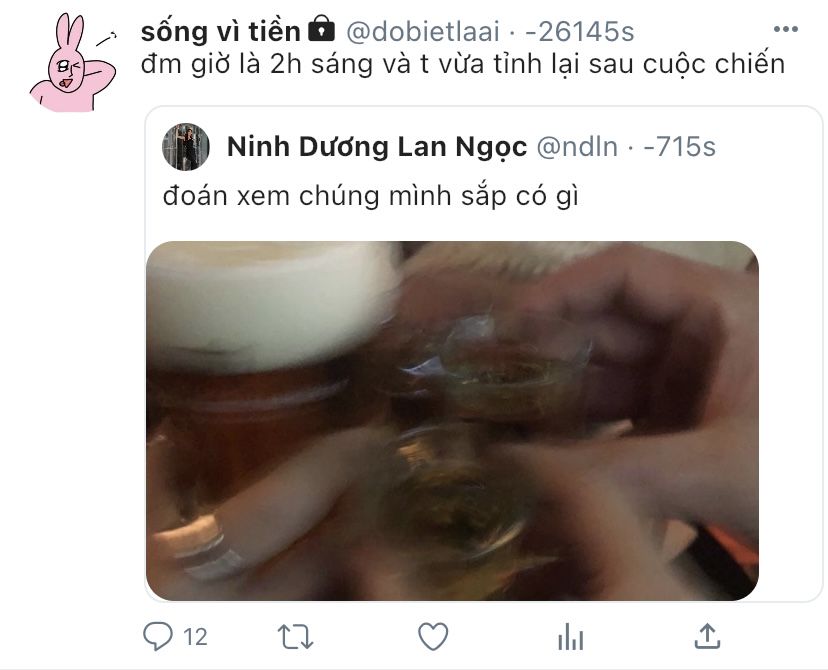This screenshot has height=670, width=828.
Task: Open the pink rabbit profile avatar
Action: point(73,62)
